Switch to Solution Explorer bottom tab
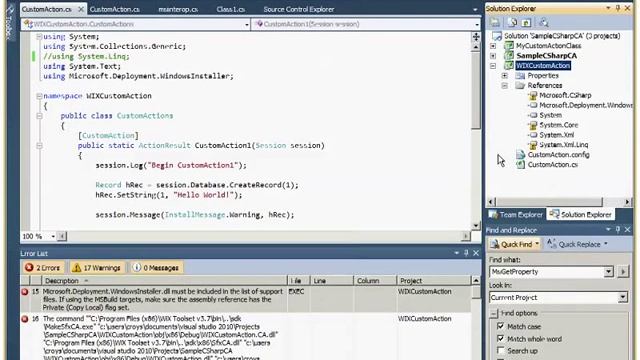640x360 pixels. 580,214
